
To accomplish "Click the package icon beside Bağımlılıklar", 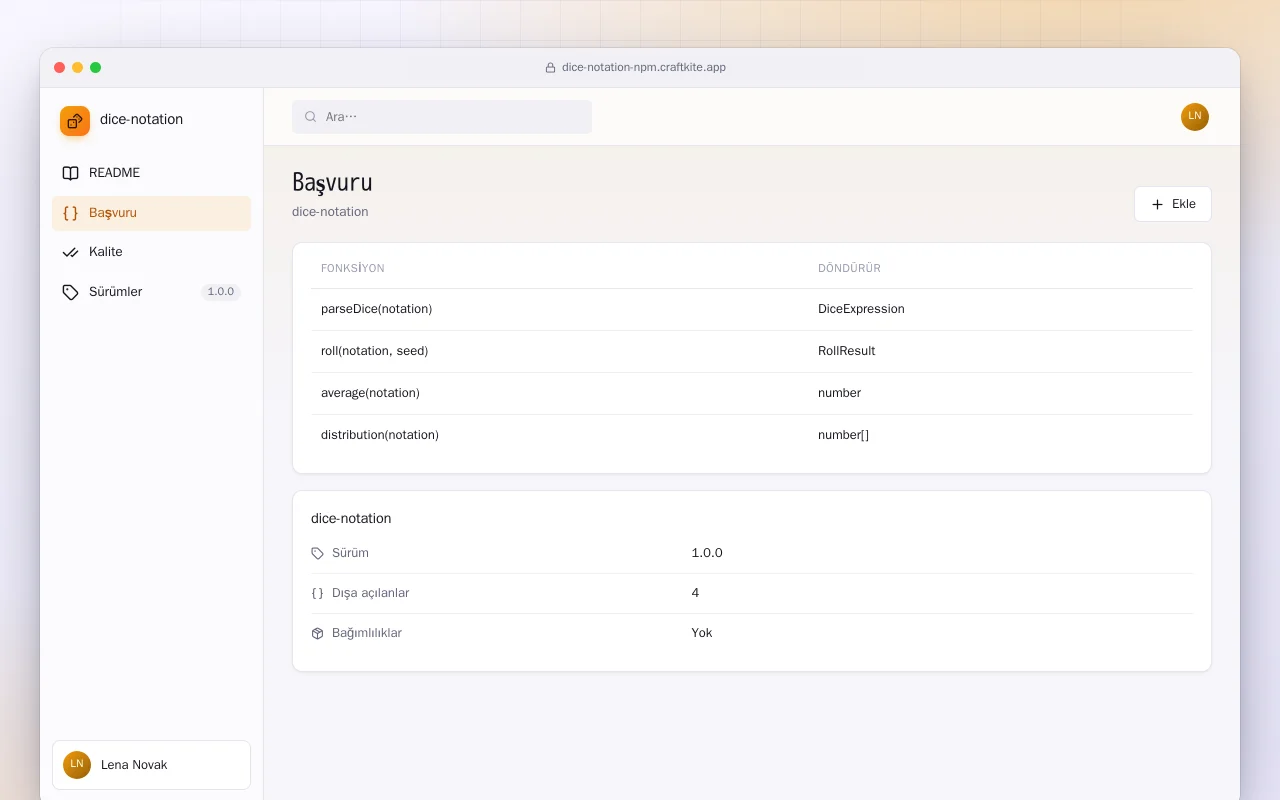I will pyautogui.click(x=318, y=633).
